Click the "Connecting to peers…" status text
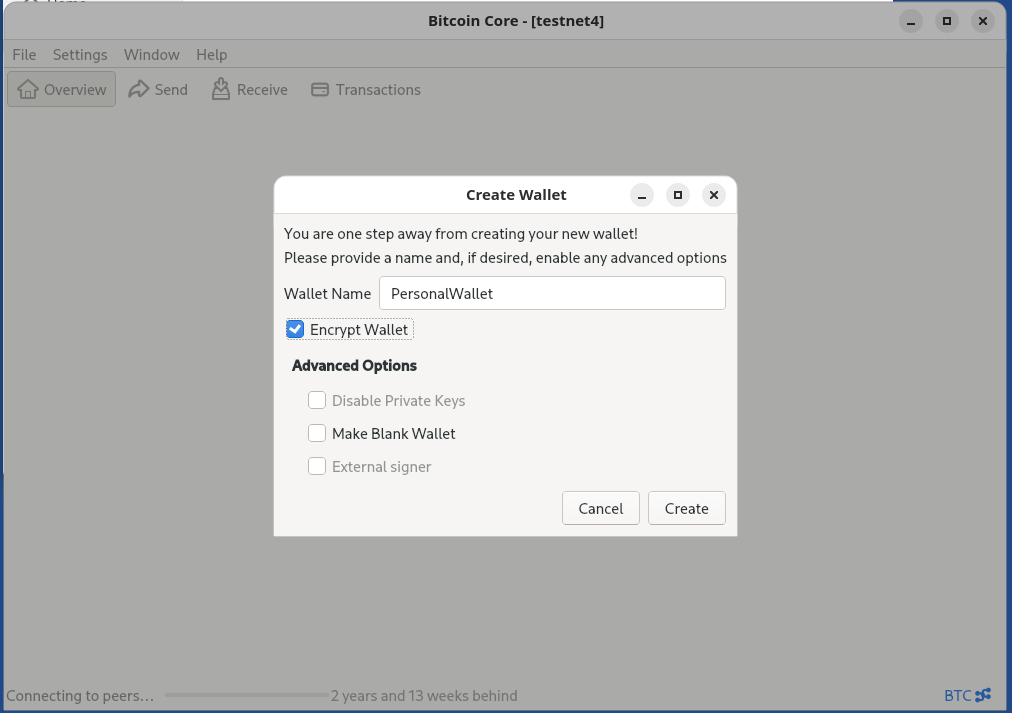 click(x=80, y=696)
